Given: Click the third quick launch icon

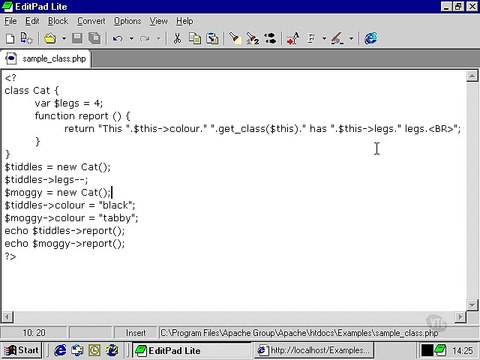Looking at the screenshot, I should pyautogui.click(x=94, y=350).
